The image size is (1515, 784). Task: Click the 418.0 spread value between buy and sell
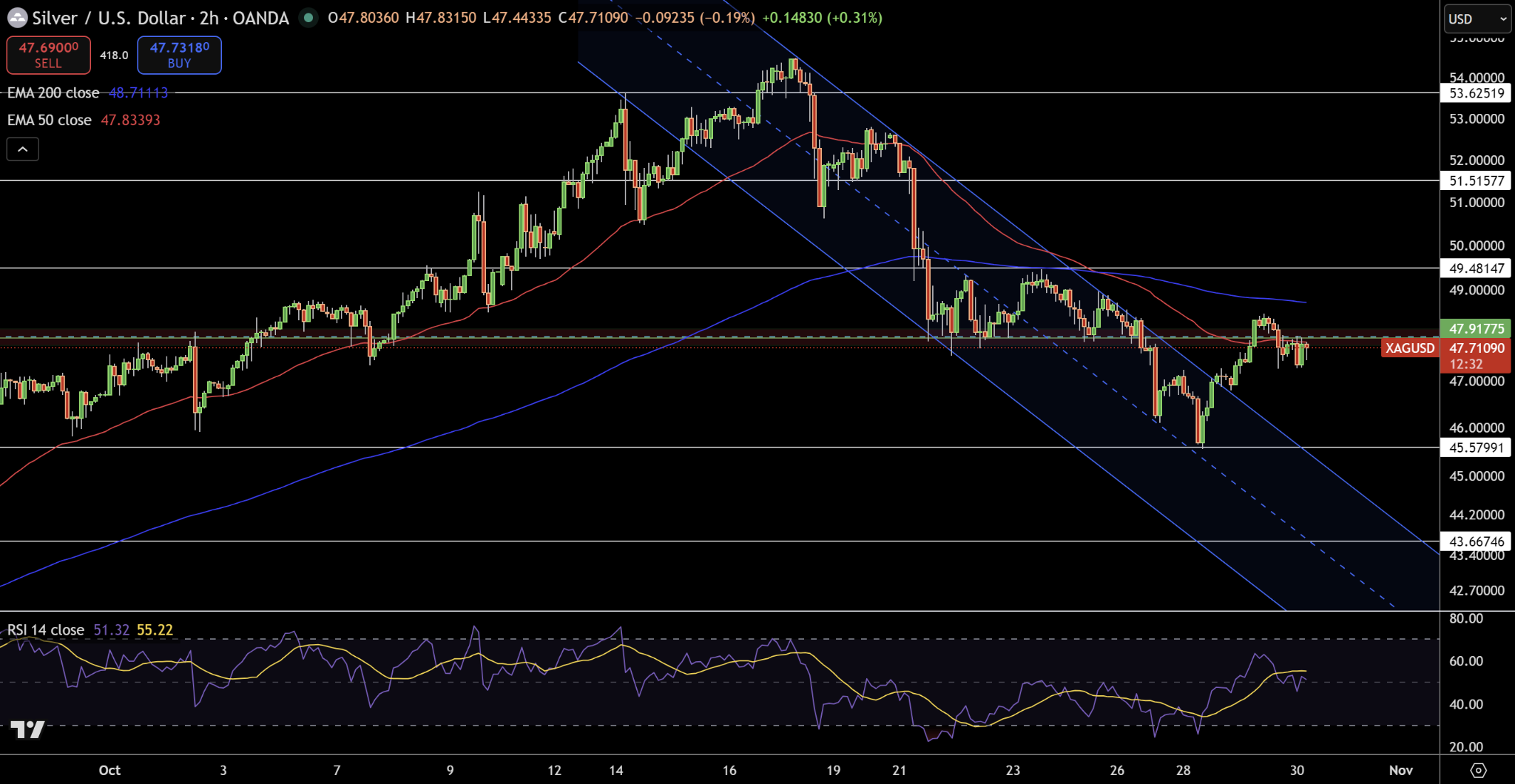113,55
